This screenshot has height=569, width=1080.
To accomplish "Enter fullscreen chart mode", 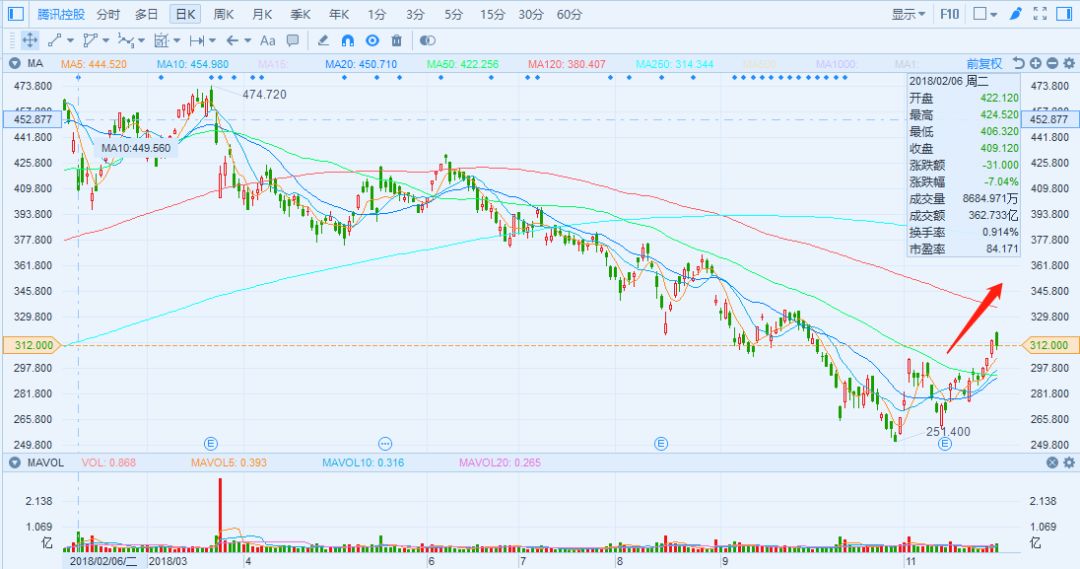I will pyautogui.click(x=1040, y=14).
